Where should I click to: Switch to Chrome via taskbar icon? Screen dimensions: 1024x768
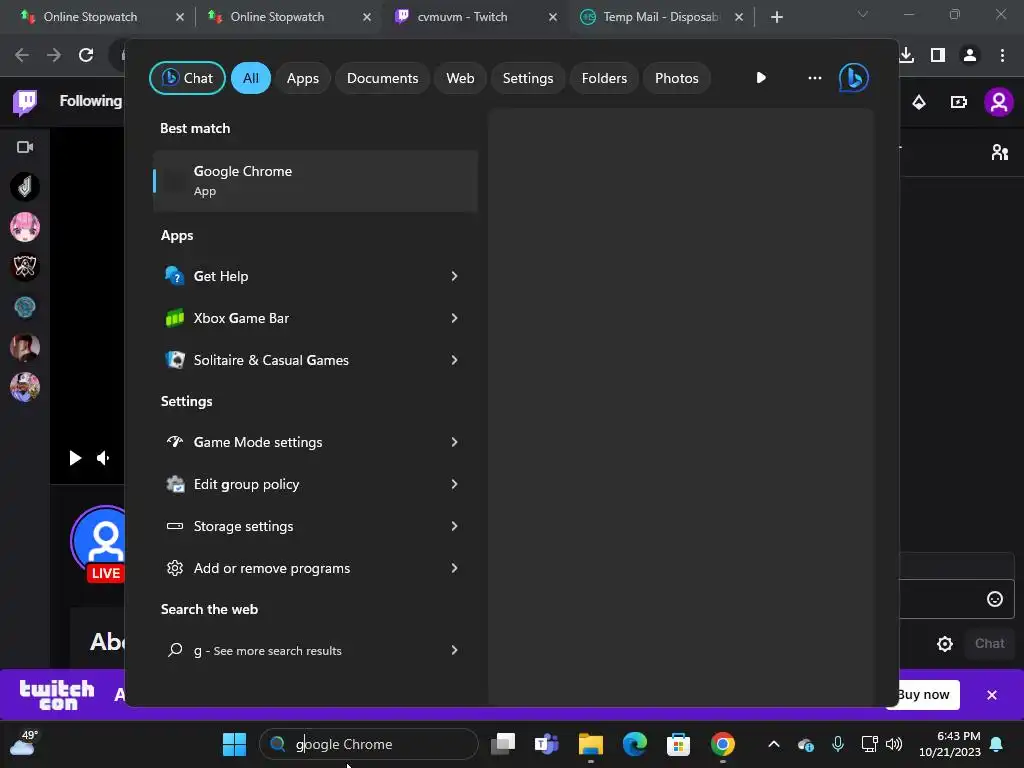(722, 744)
